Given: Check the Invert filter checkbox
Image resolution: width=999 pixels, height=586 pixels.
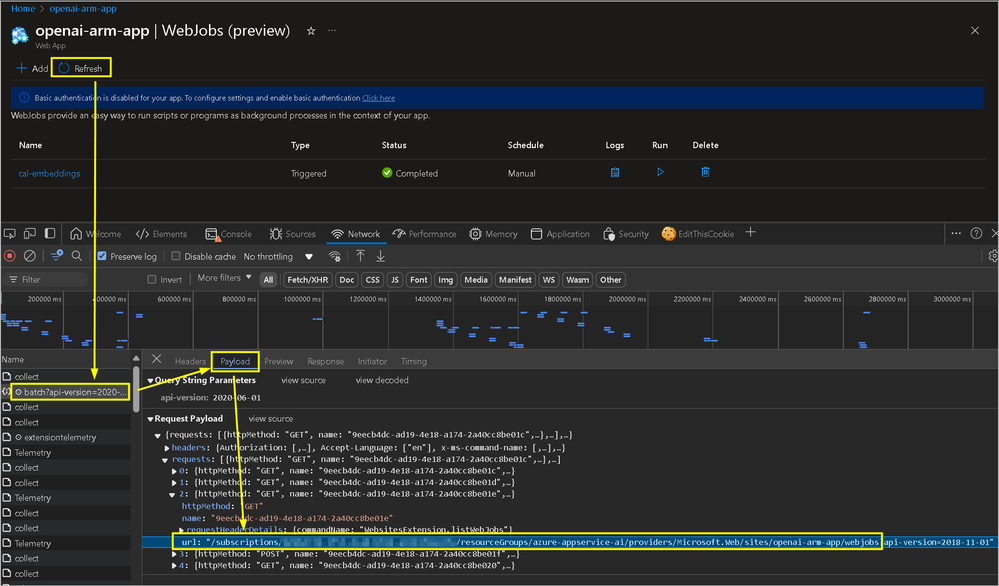Looking at the screenshot, I should coord(152,280).
